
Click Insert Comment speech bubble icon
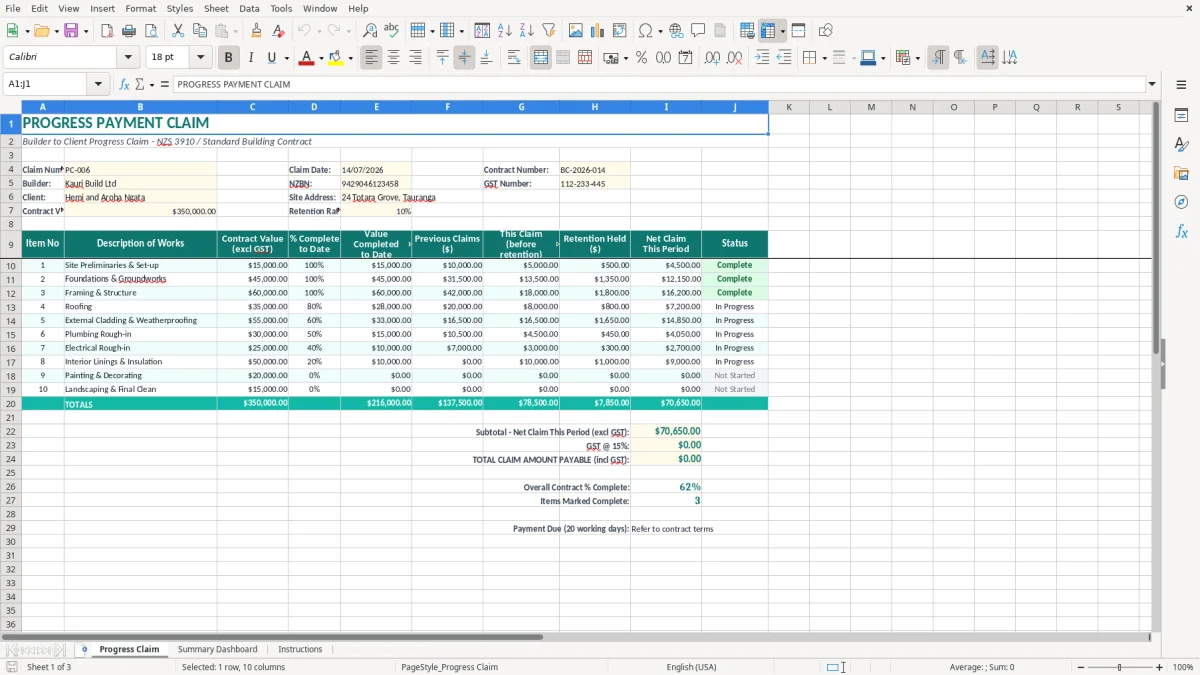[x=698, y=31]
